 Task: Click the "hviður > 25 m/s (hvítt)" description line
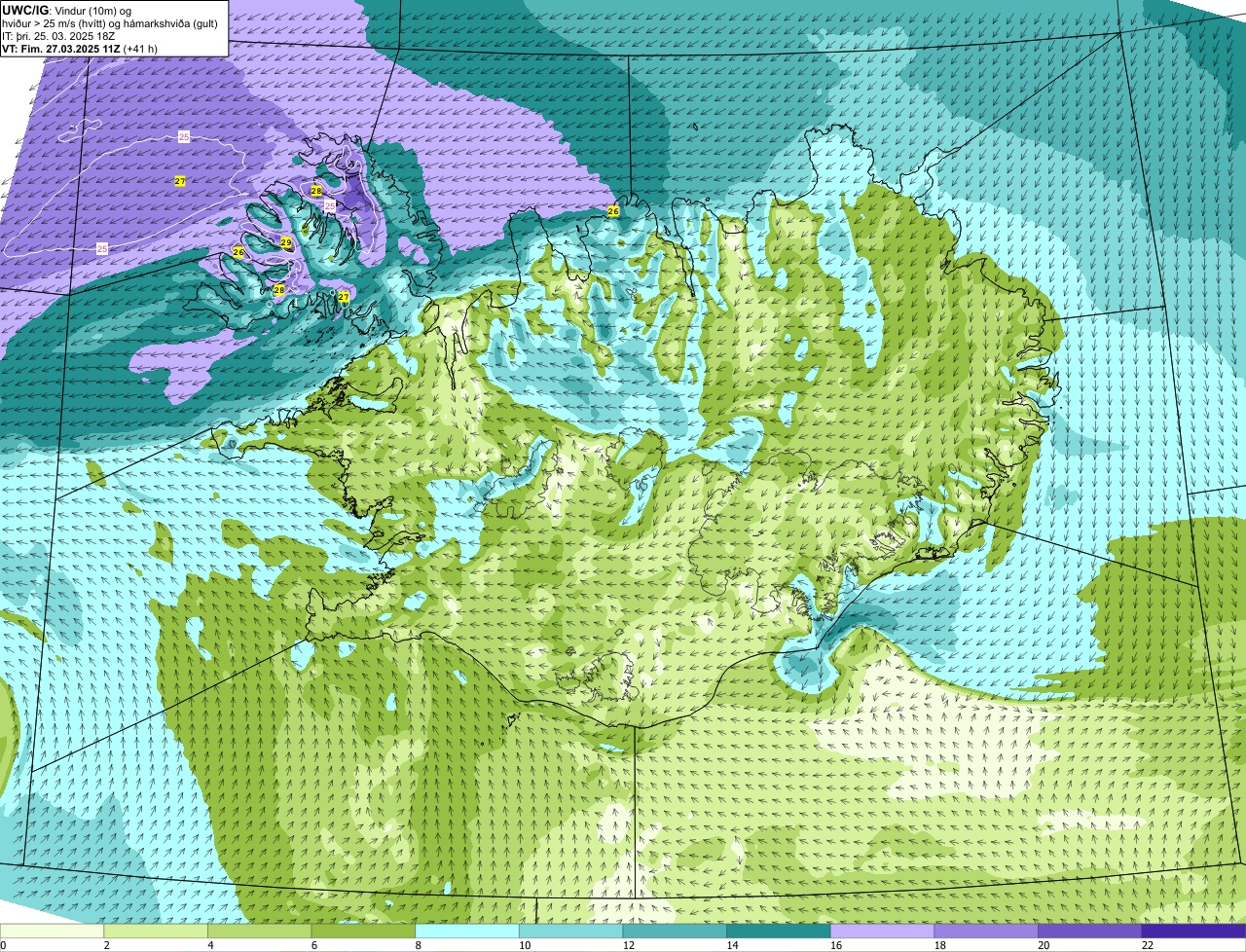110,23
